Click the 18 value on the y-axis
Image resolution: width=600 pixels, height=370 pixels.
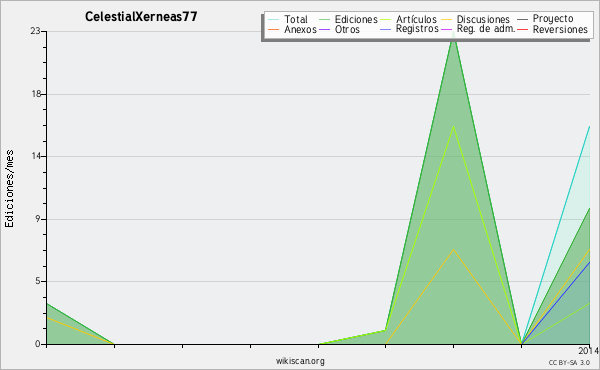(x=36, y=94)
